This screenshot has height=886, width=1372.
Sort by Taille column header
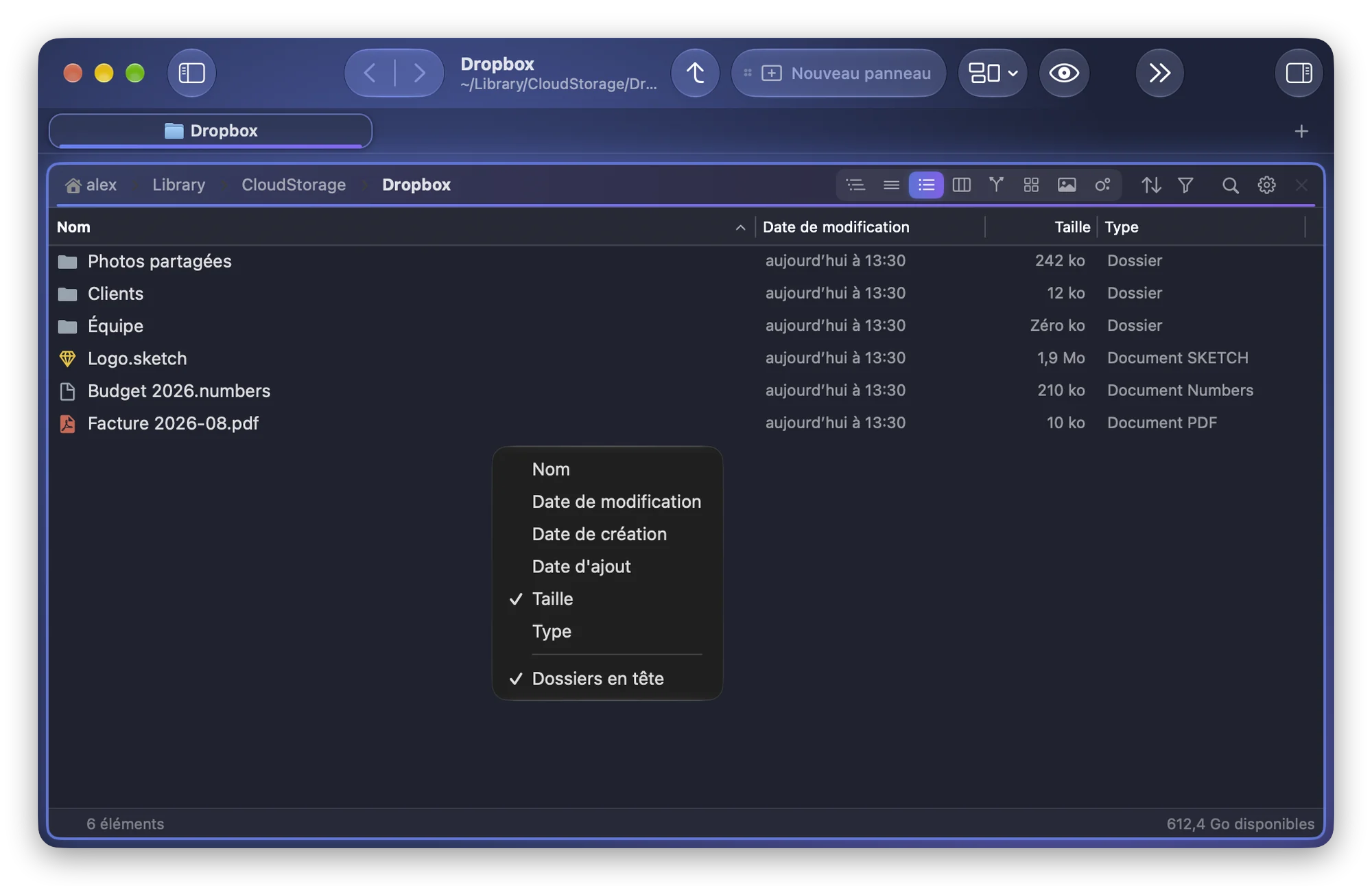pyautogui.click(x=1041, y=227)
